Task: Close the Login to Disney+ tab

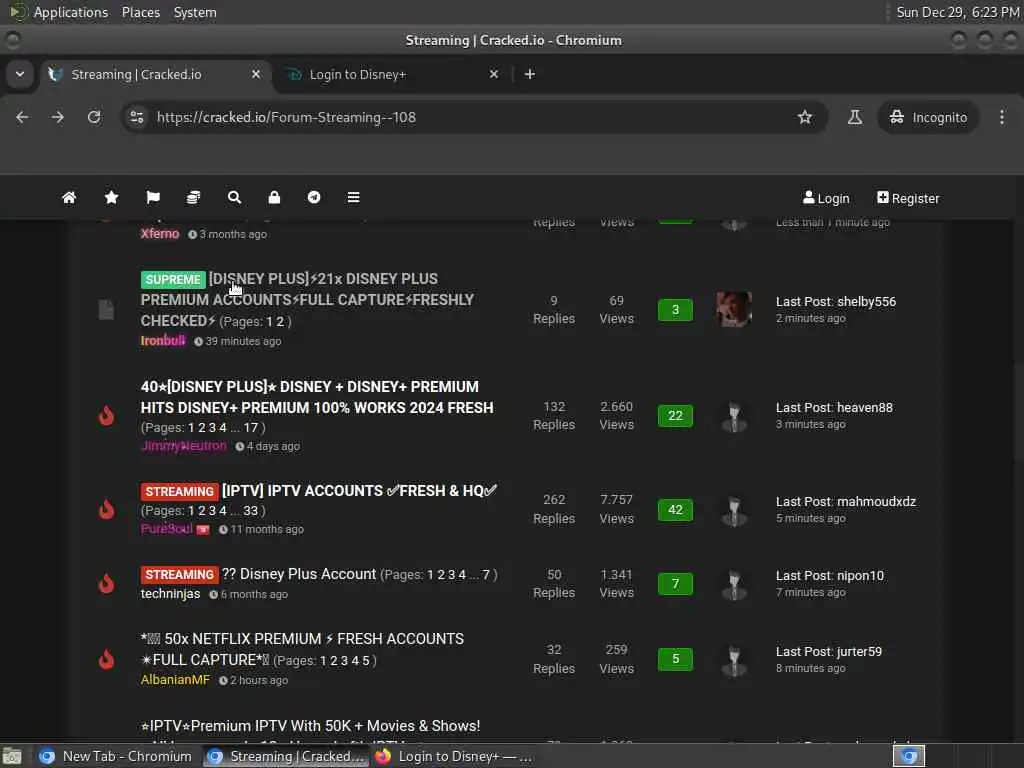Action: point(494,74)
